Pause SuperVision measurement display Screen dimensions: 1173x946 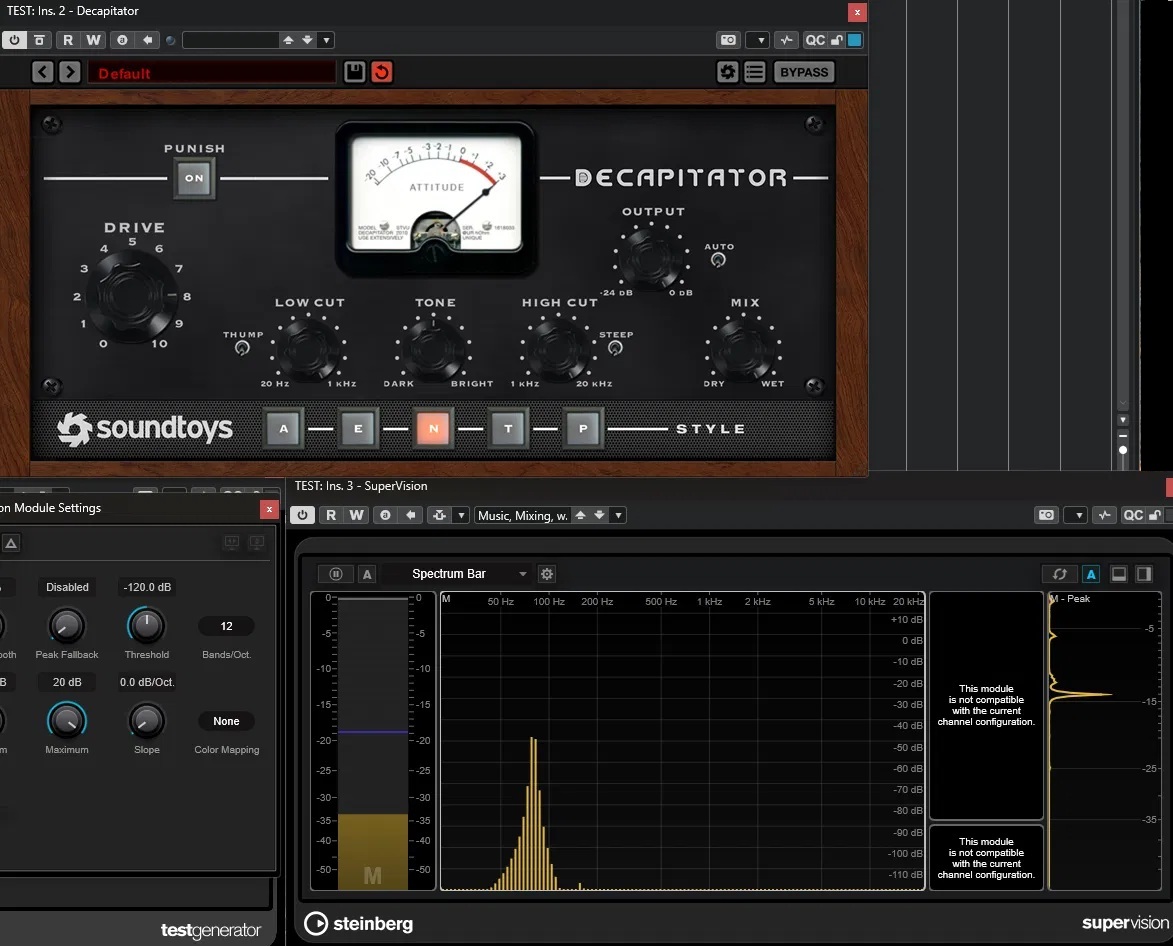pyautogui.click(x=336, y=574)
